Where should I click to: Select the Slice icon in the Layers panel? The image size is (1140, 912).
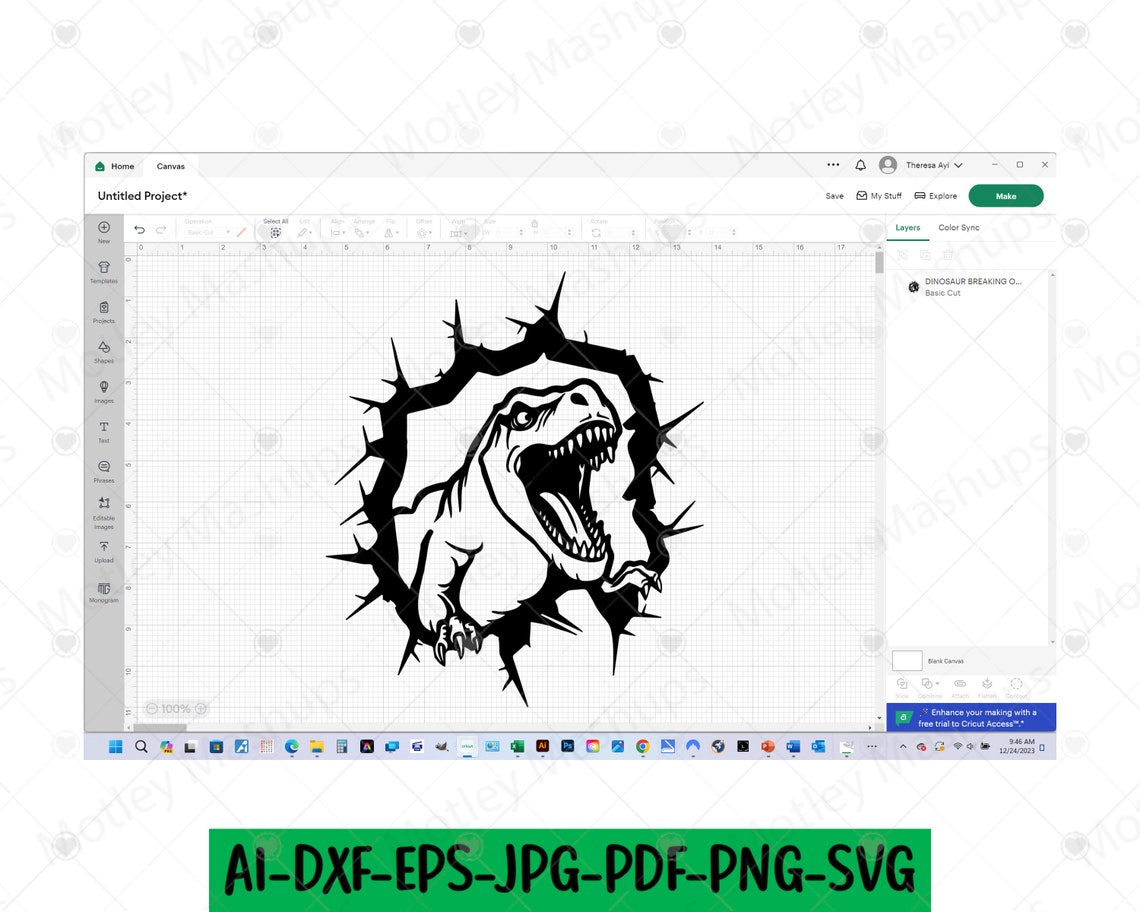pos(900,684)
